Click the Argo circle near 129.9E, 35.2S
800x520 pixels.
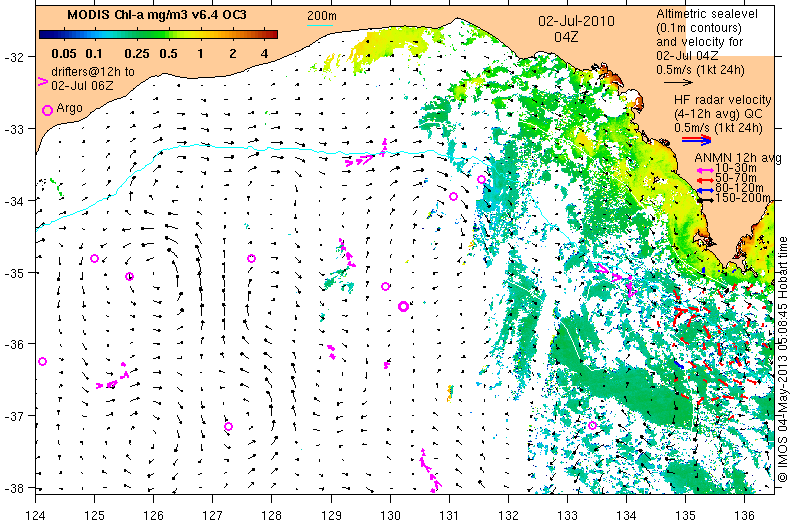(x=385, y=286)
